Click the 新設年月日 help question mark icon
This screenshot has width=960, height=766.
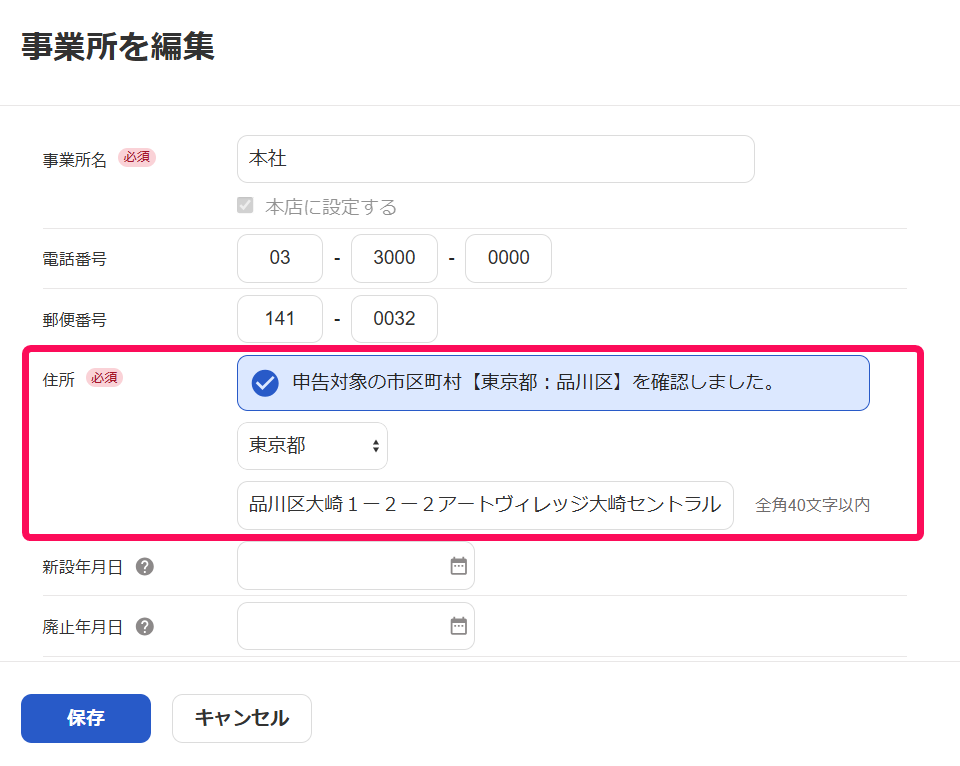[x=144, y=567]
